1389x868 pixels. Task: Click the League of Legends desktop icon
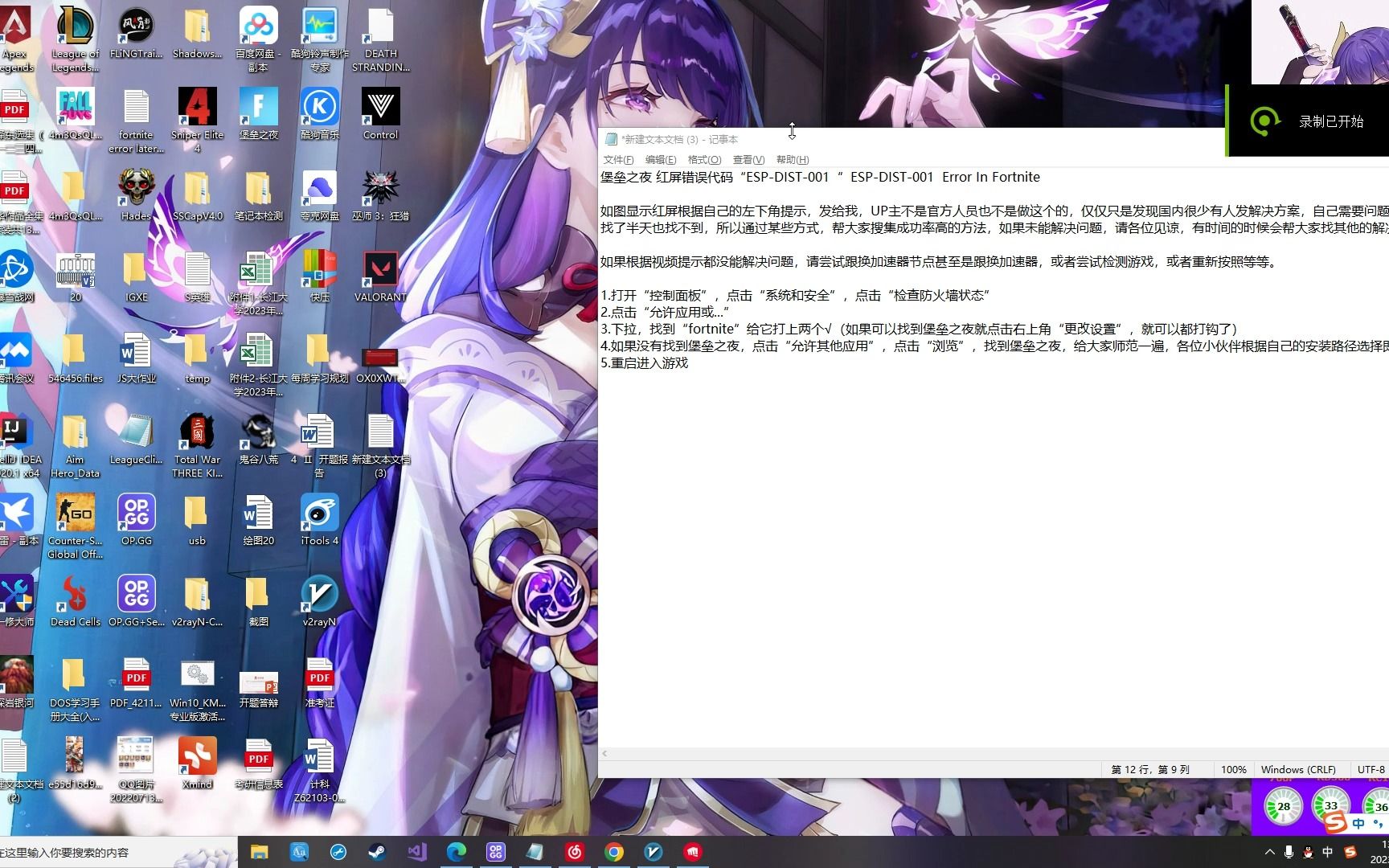(75, 39)
